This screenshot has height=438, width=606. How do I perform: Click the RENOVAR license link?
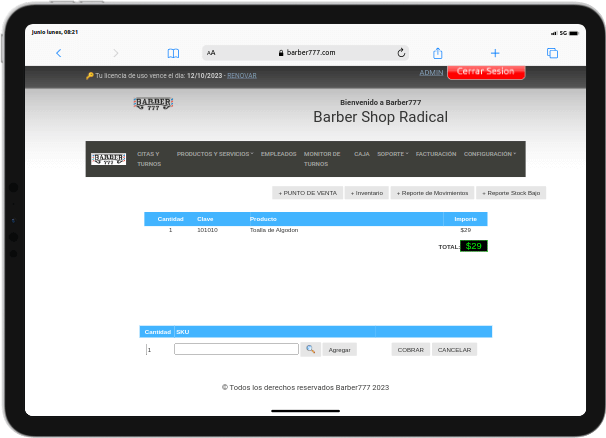pos(242,75)
